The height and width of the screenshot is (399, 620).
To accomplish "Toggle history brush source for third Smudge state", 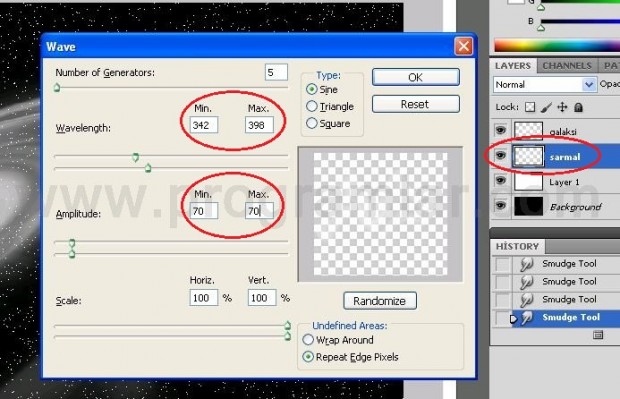I will (503, 300).
